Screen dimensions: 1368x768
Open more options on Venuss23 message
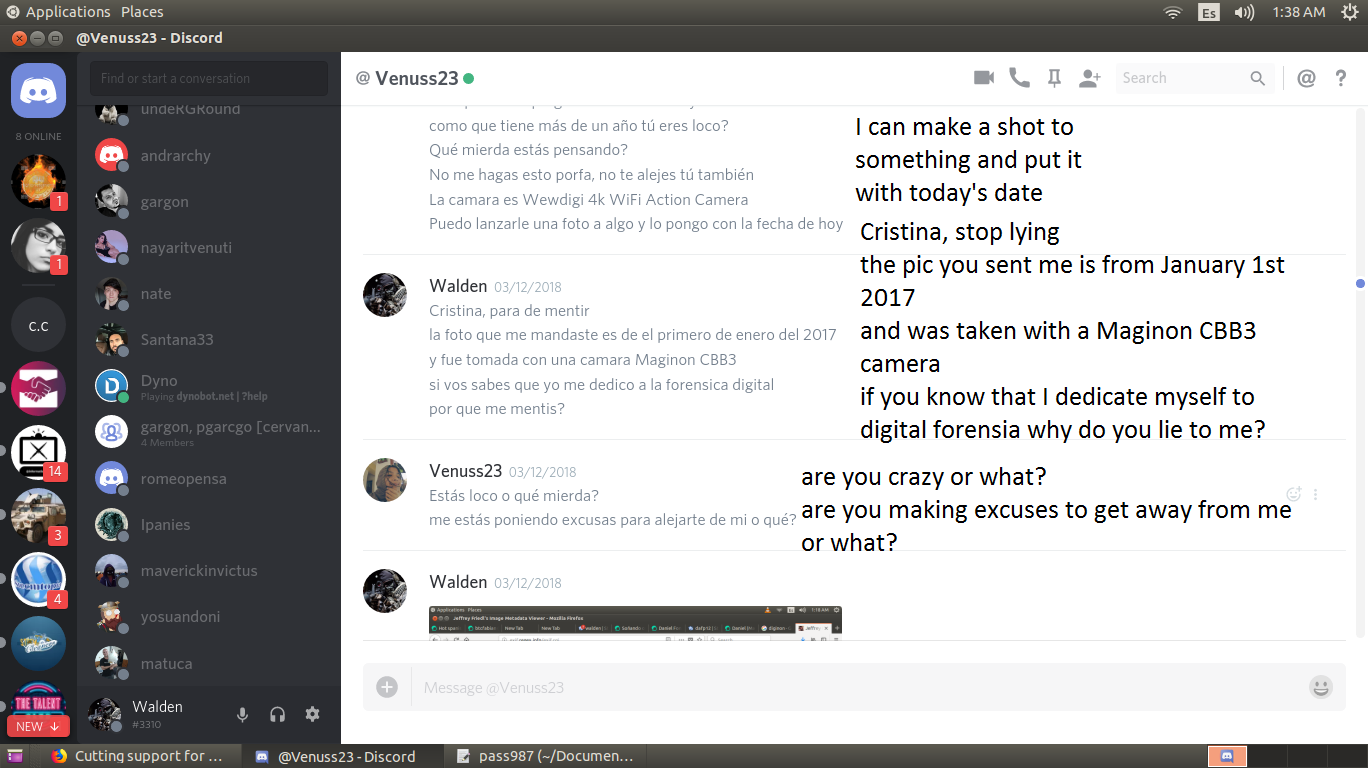1316,494
